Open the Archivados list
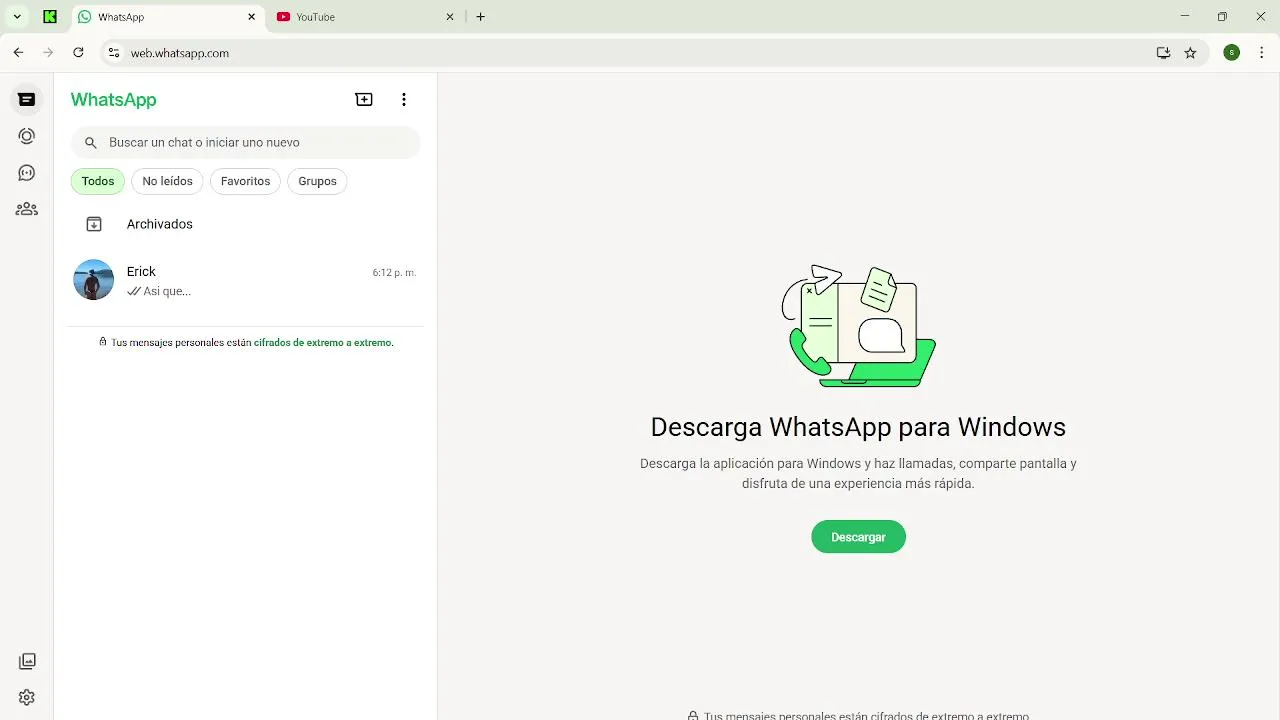Image resolution: width=1280 pixels, height=720 pixels. (245, 224)
